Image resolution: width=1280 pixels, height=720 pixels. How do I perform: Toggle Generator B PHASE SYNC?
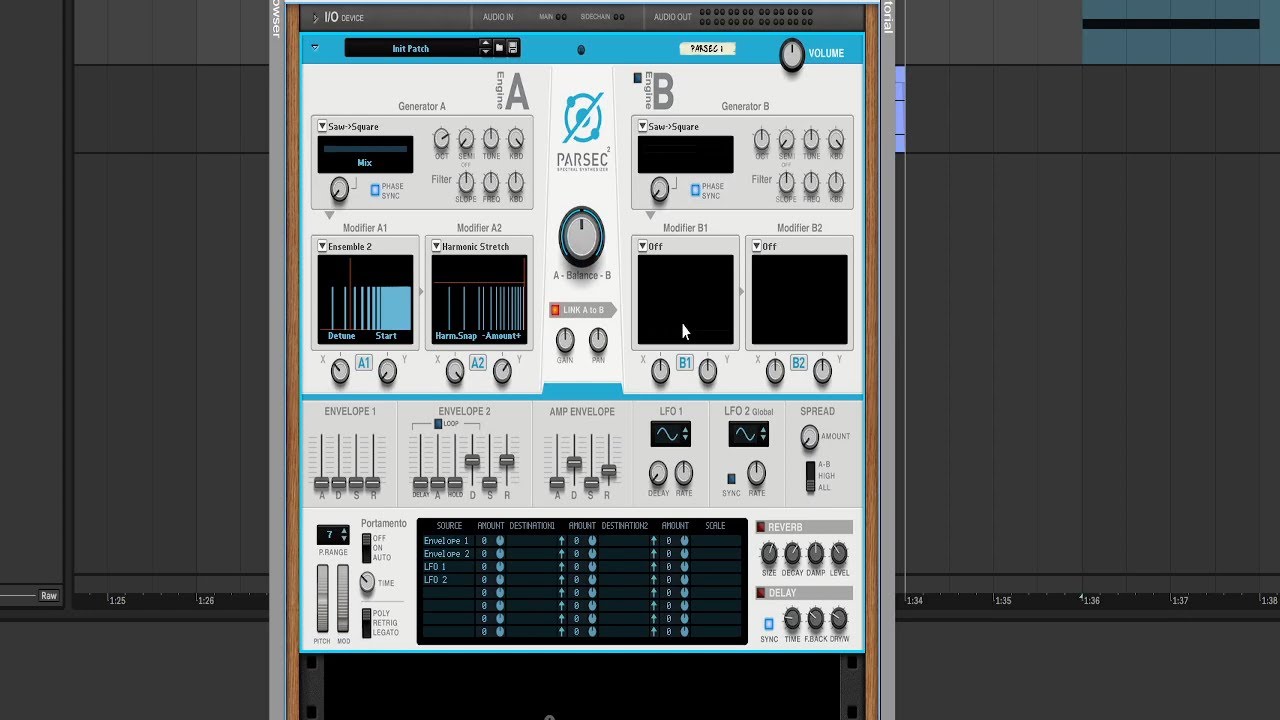click(x=695, y=189)
